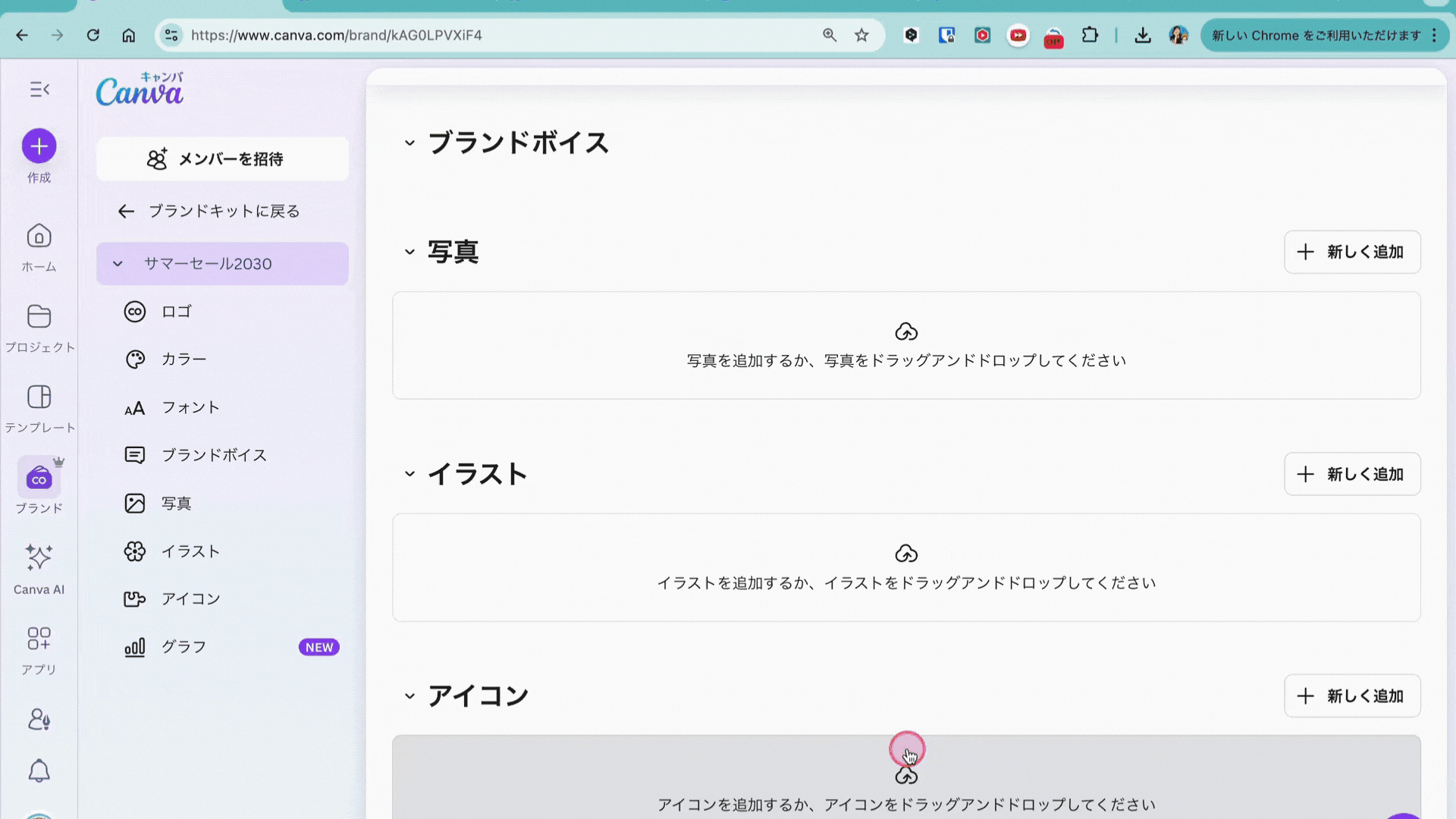Screen dimensions: 1456x819
Task: Collapse the 写真 section chevron
Action: point(409,252)
